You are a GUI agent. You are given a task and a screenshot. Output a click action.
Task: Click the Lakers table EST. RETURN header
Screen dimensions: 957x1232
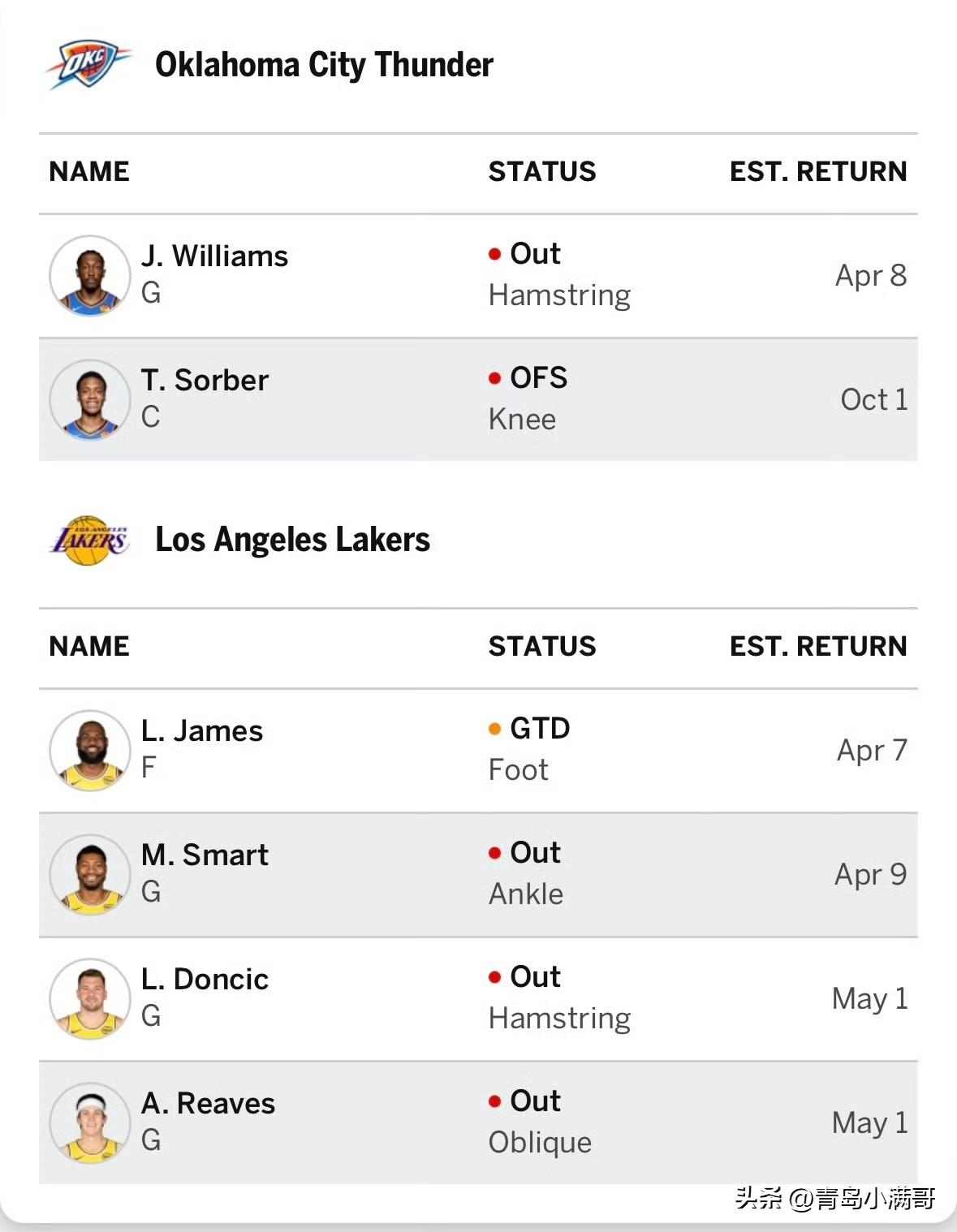coord(818,646)
